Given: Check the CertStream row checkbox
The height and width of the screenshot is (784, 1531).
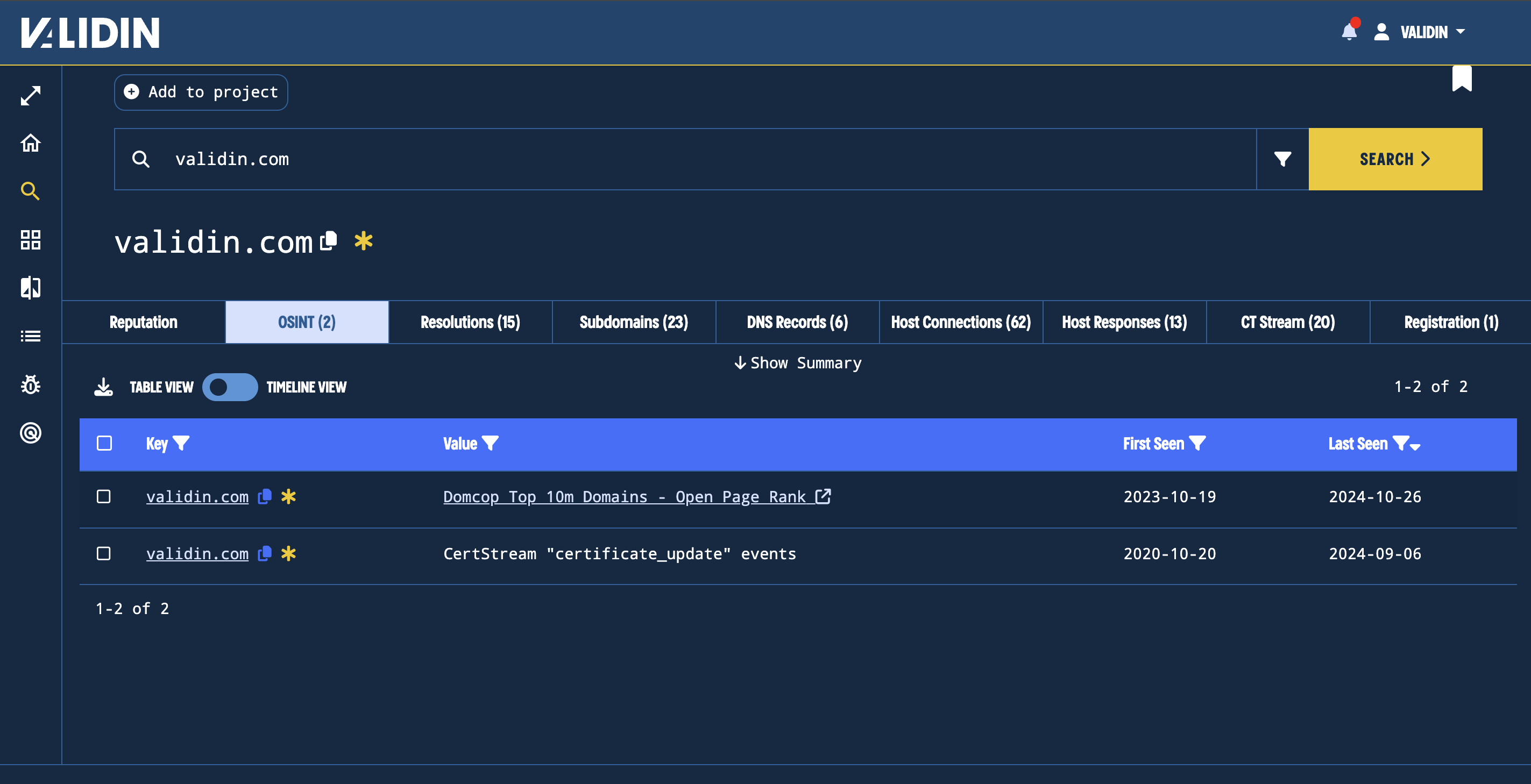Looking at the screenshot, I should [x=103, y=553].
